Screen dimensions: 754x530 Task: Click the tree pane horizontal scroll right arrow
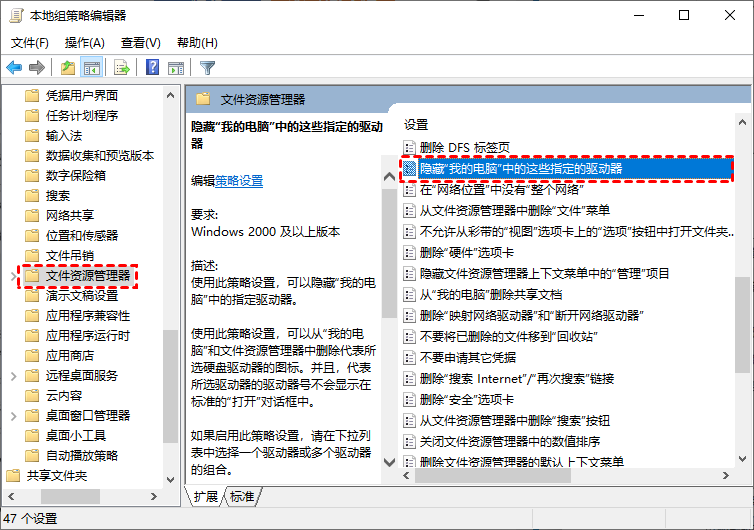point(154,496)
